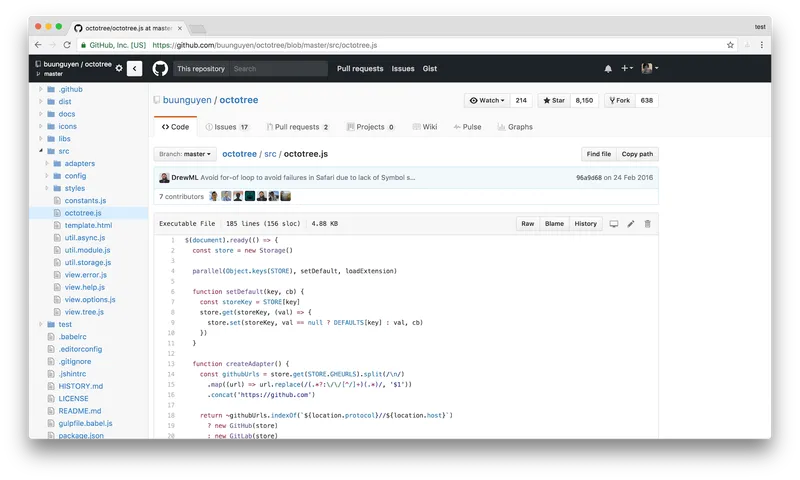
Task: Open the notifications bell
Action: pyautogui.click(x=608, y=68)
